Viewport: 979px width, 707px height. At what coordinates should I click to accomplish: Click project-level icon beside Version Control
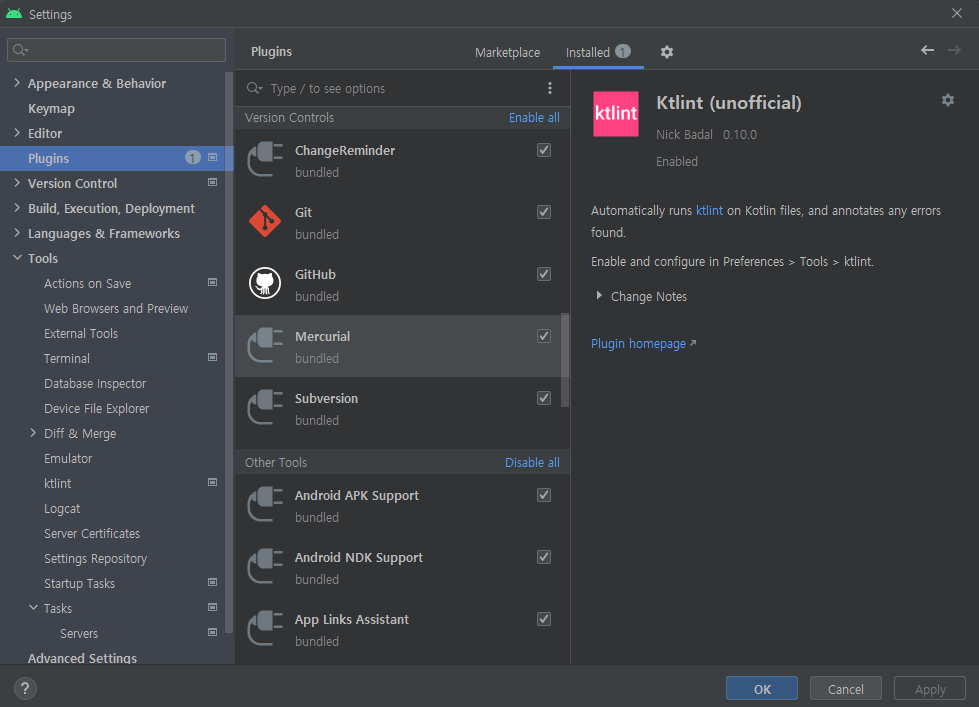[x=212, y=182]
